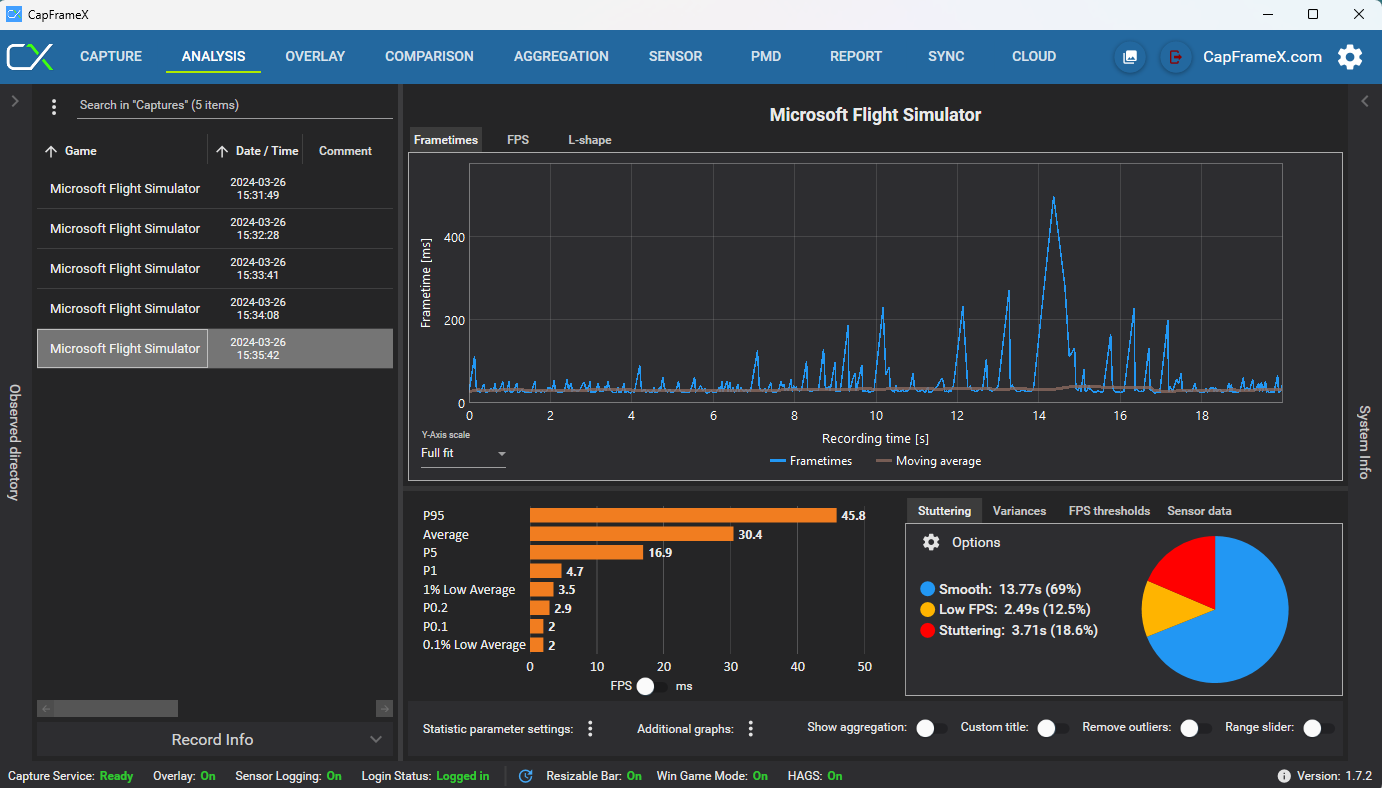Viewport: 1382px width, 788px height.
Task: Open the CapFrameX.com link
Action: (1262, 57)
